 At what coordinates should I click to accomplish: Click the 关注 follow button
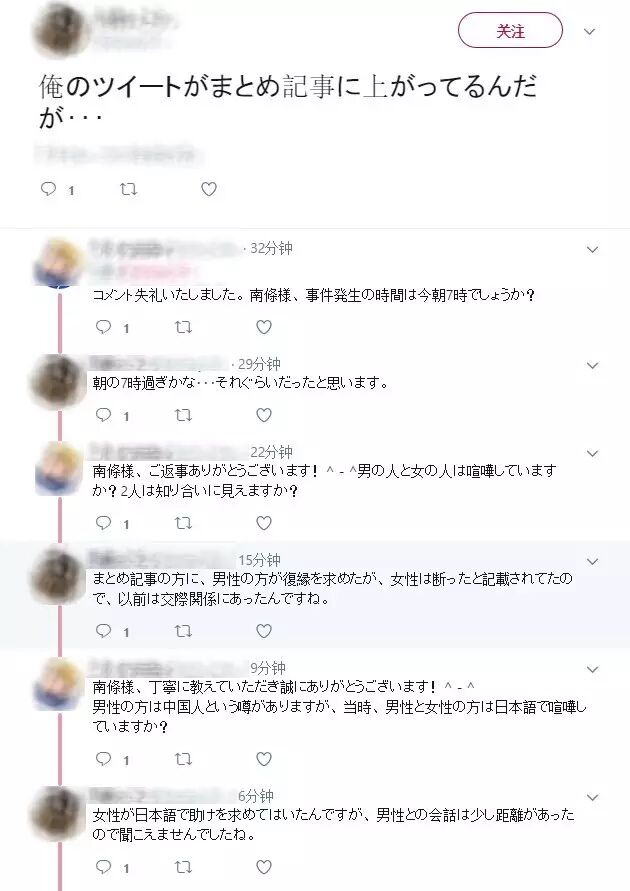(510, 31)
